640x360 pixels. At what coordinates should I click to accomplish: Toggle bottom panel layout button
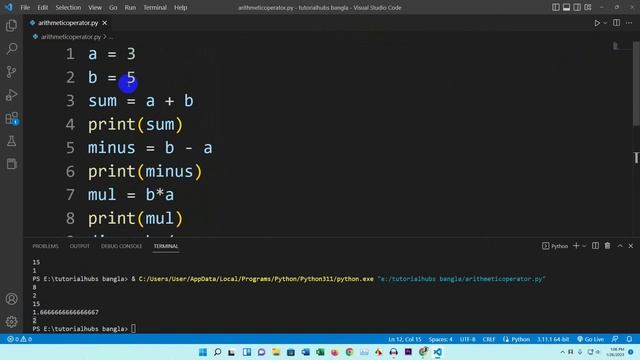(566, 7)
